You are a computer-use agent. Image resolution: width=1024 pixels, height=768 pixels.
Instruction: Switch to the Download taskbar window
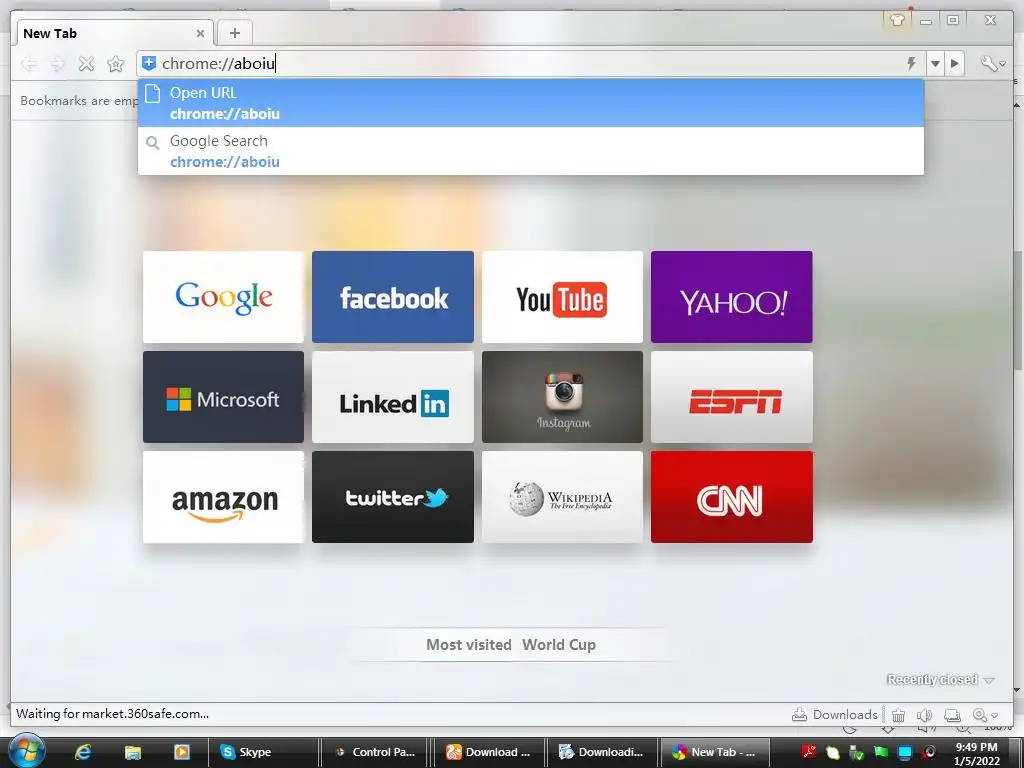(489, 752)
